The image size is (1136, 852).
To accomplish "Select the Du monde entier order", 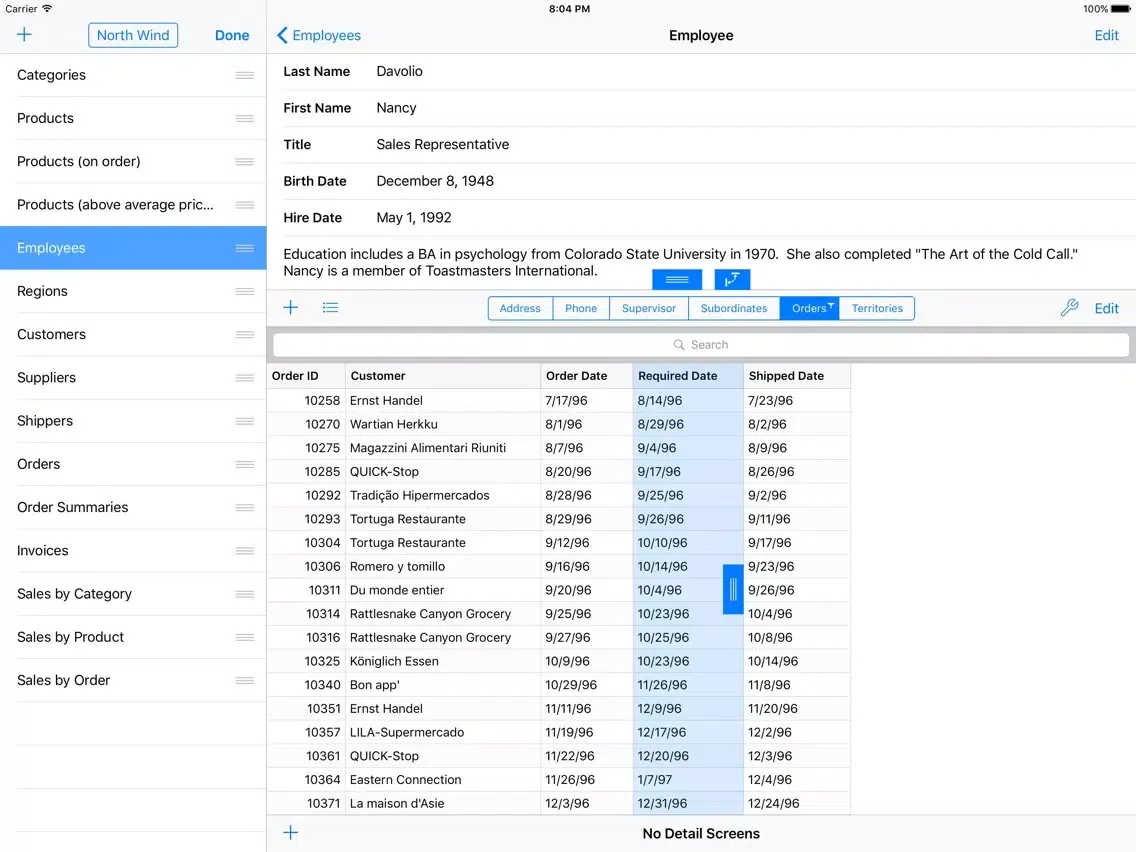I will (x=559, y=590).
